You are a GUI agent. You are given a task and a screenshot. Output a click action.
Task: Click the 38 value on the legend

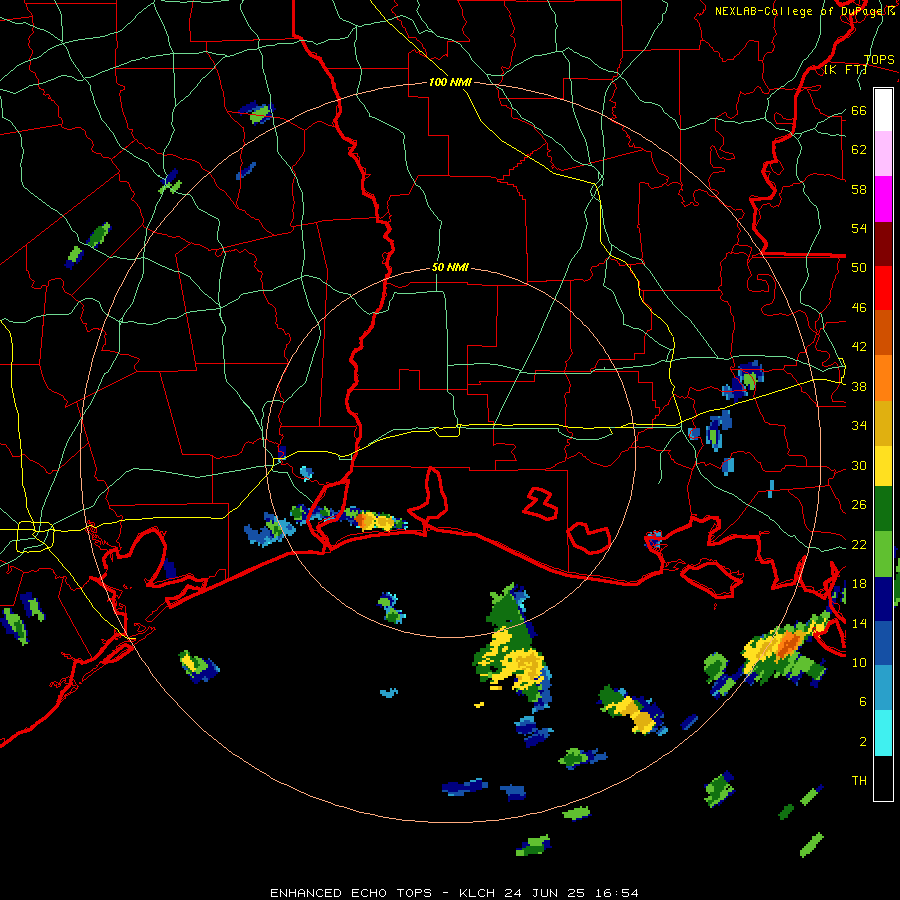859,386
